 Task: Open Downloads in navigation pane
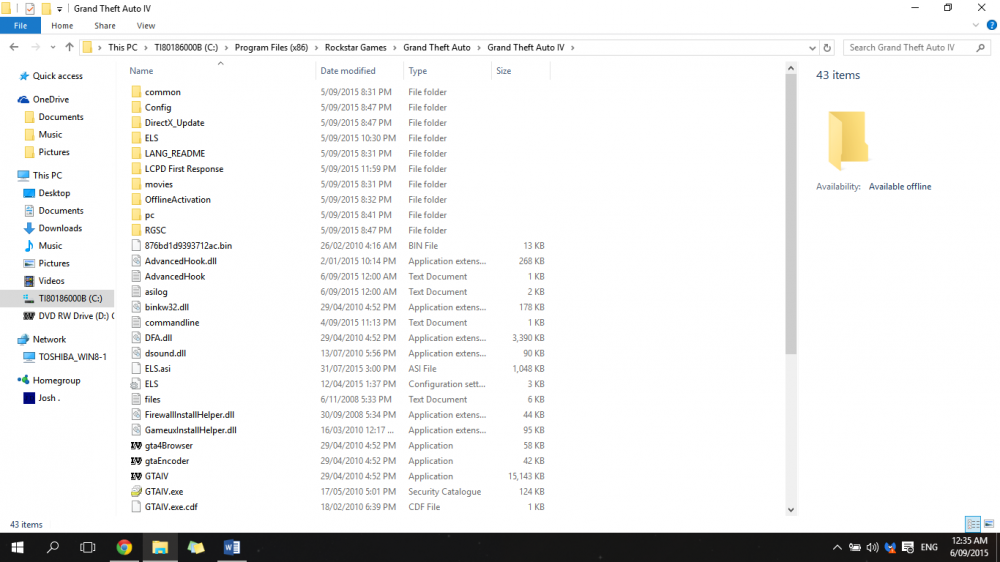[60, 228]
